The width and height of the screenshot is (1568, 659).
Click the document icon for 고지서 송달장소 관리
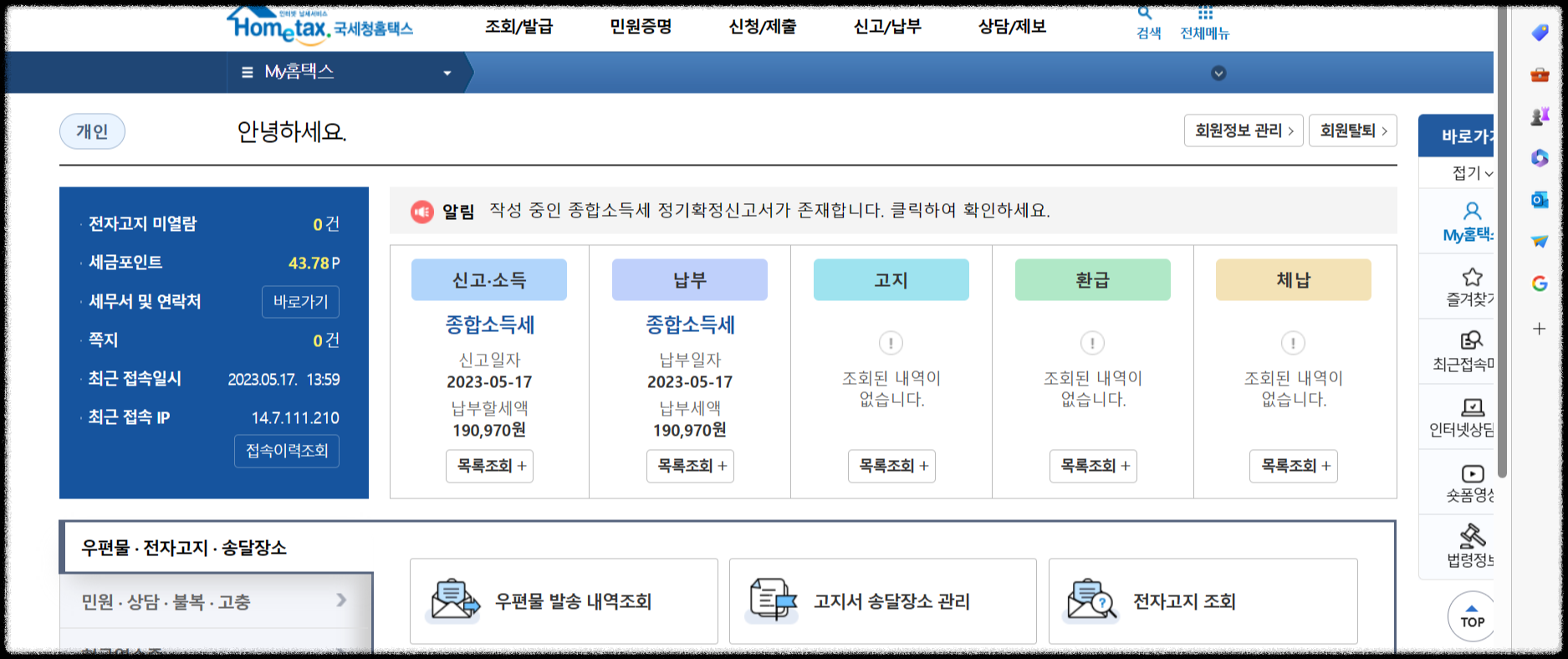click(773, 600)
